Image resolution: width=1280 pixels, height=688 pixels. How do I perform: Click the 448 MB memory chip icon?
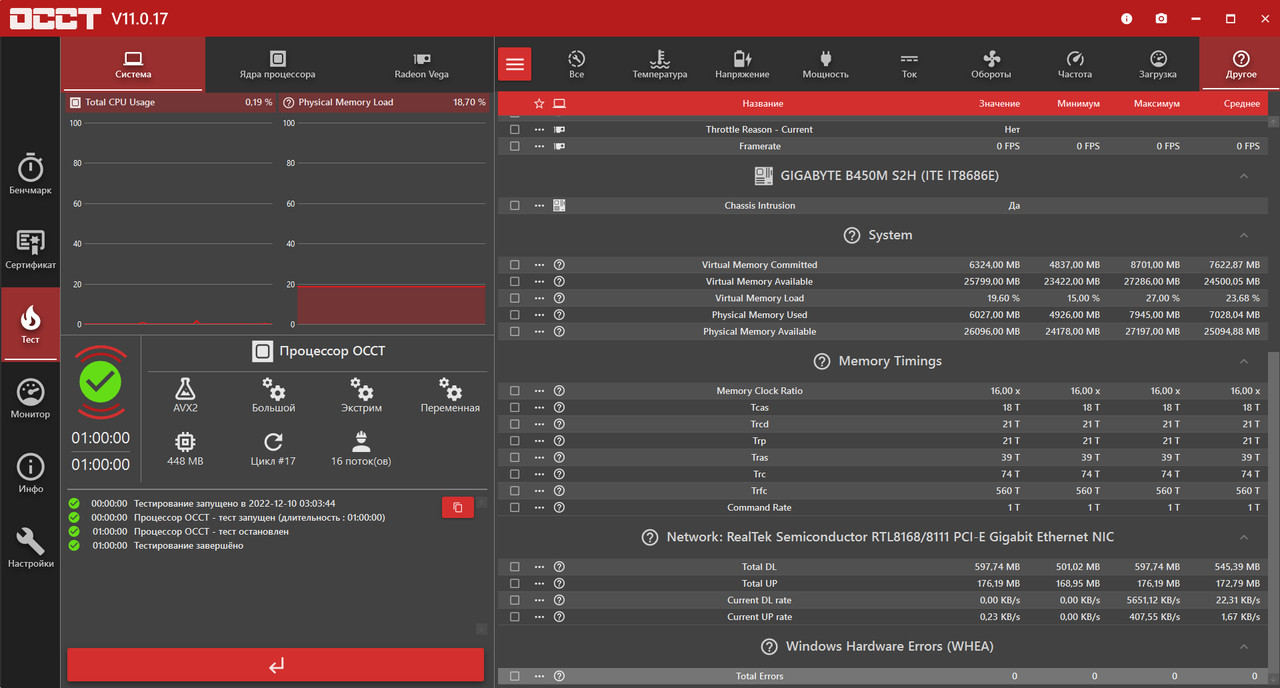(185, 442)
